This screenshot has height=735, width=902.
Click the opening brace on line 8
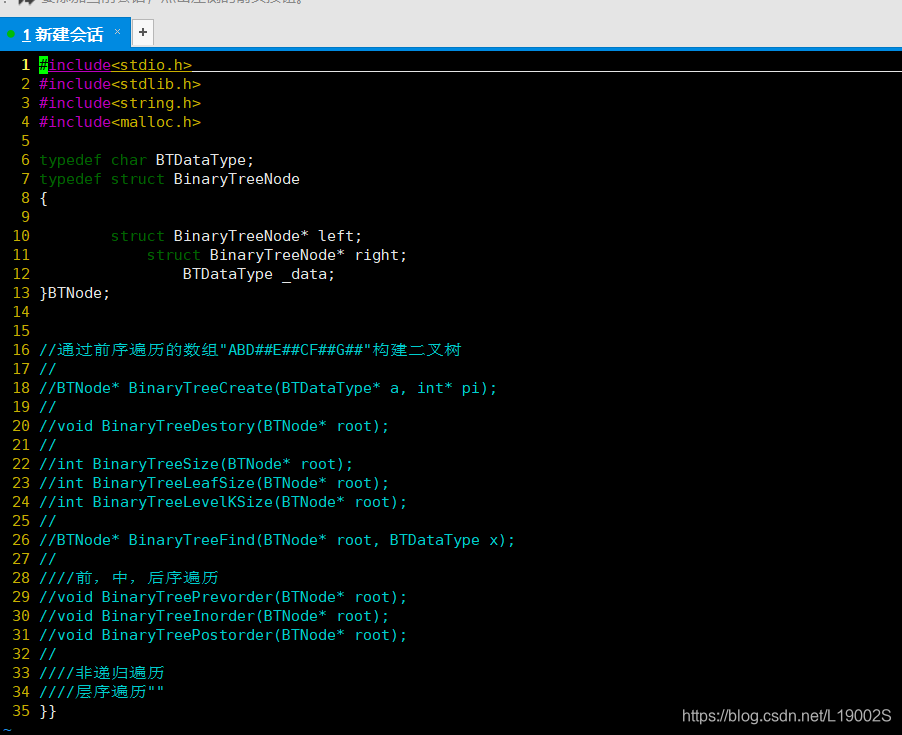tap(43, 198)
